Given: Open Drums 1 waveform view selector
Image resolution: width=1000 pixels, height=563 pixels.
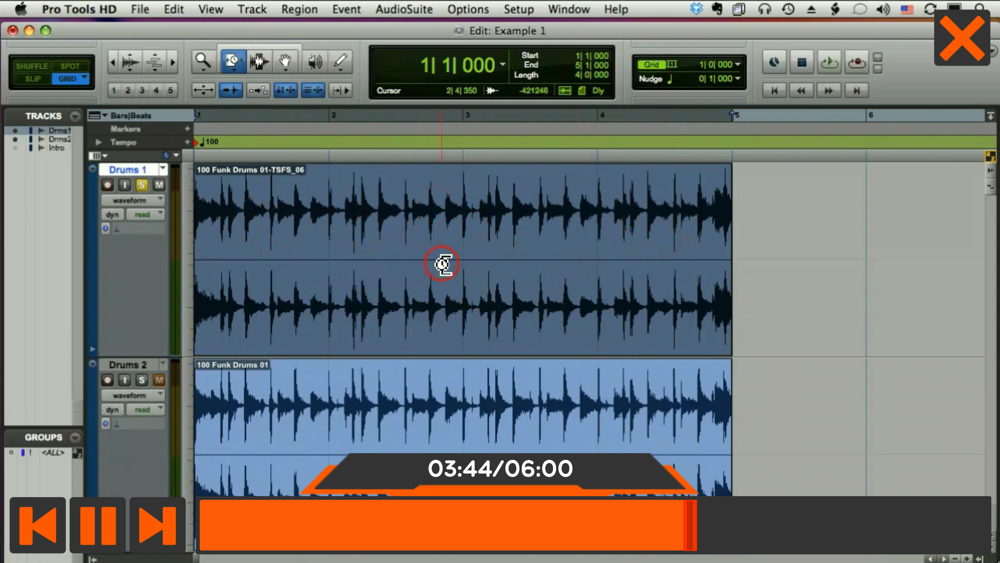Looking at the screenshot, I should click(x=133, y=200).
